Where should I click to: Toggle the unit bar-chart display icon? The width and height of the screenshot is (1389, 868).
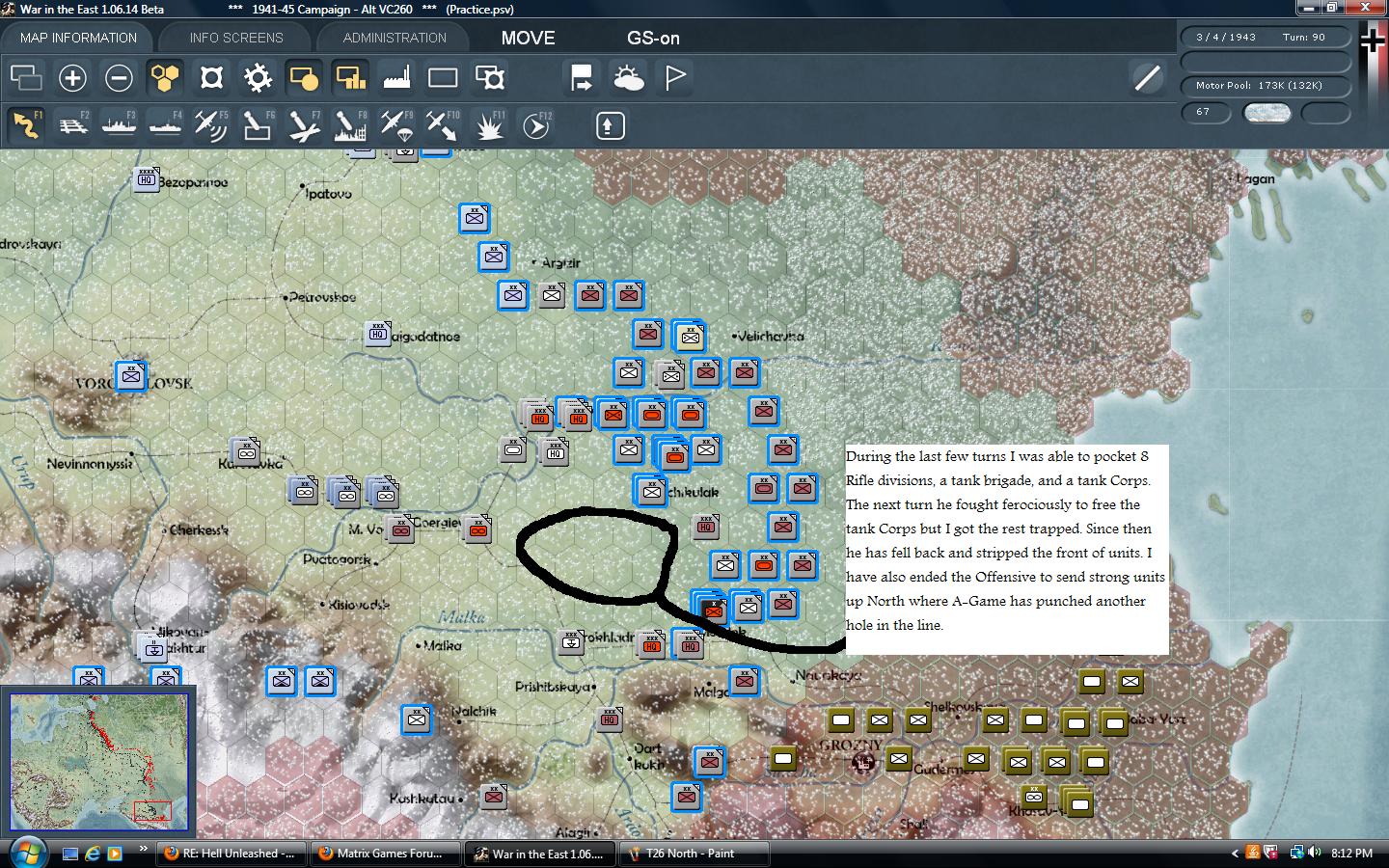point(350,77)
